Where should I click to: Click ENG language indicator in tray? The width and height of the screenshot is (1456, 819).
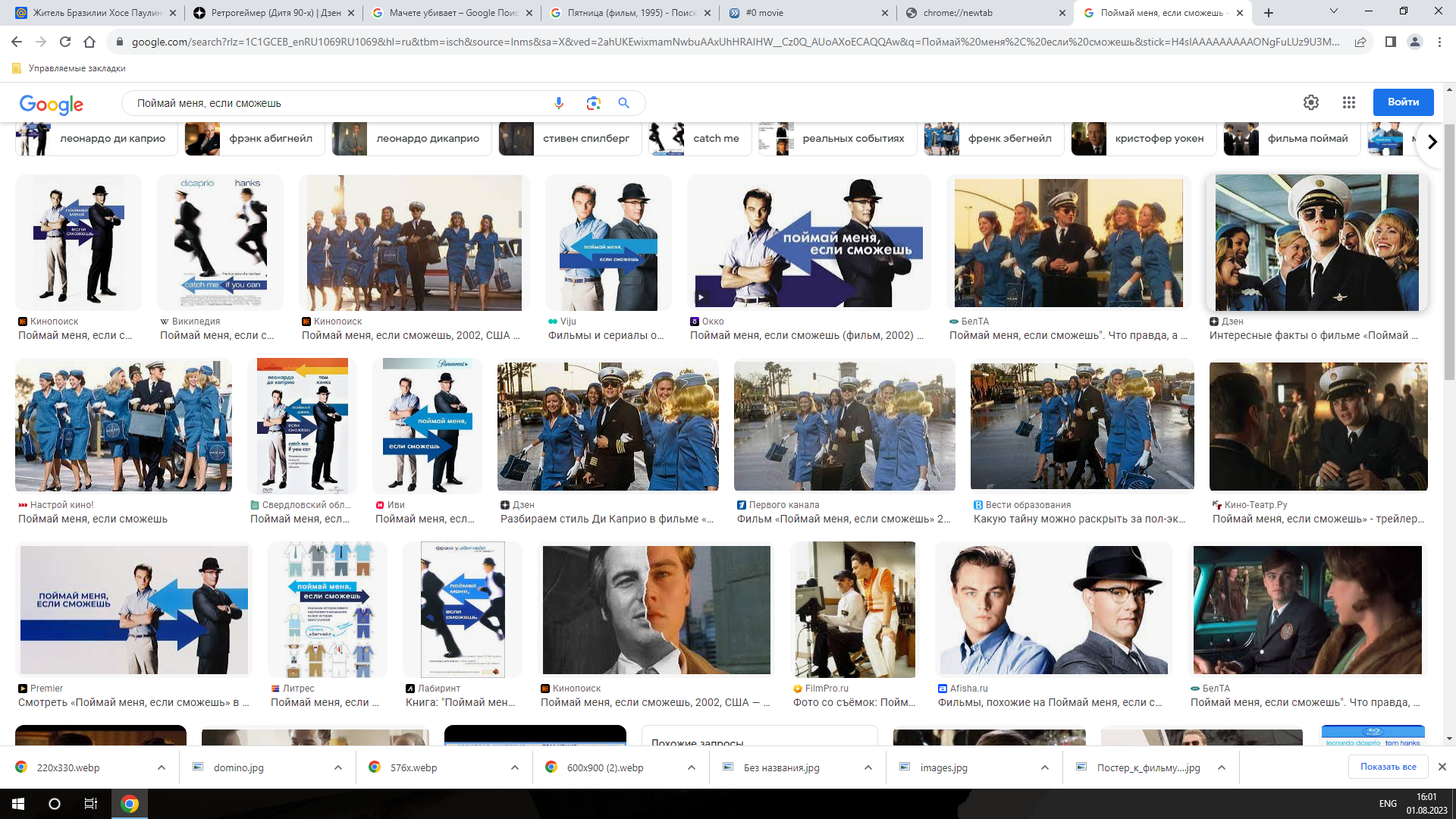pos(1388,804)
